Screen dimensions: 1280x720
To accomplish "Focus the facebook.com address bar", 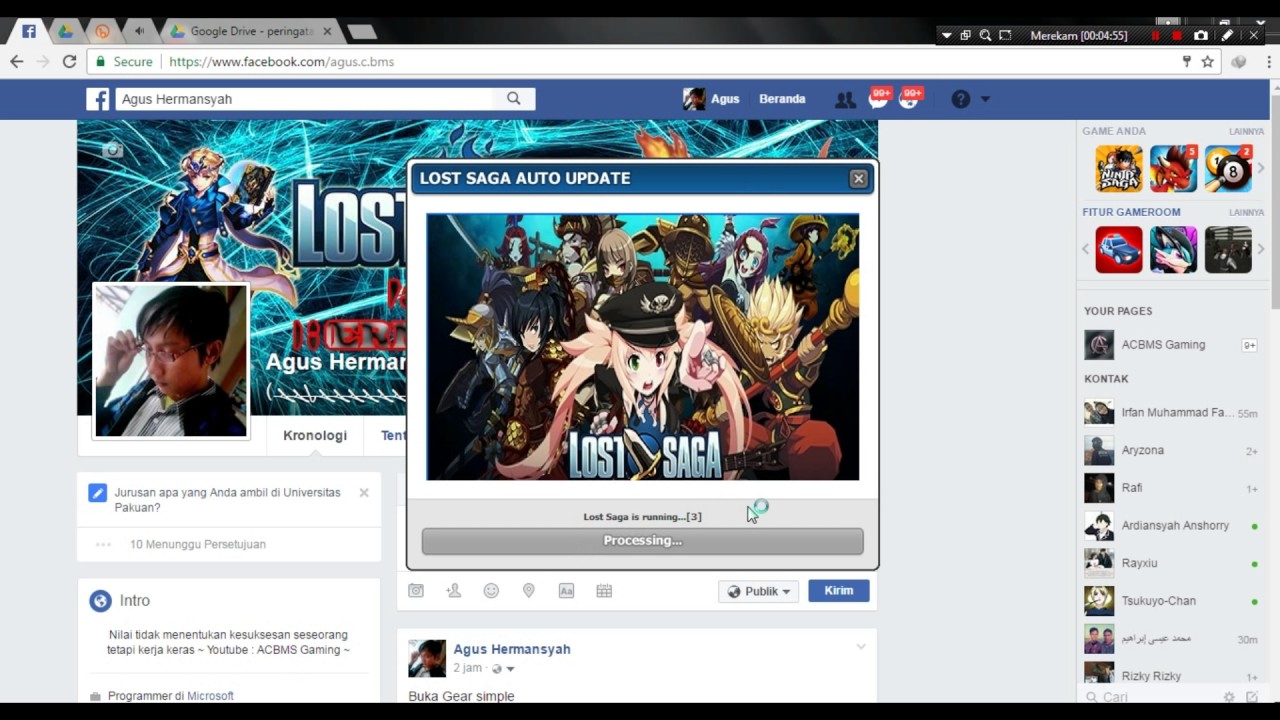I will [x=640, y=61].
